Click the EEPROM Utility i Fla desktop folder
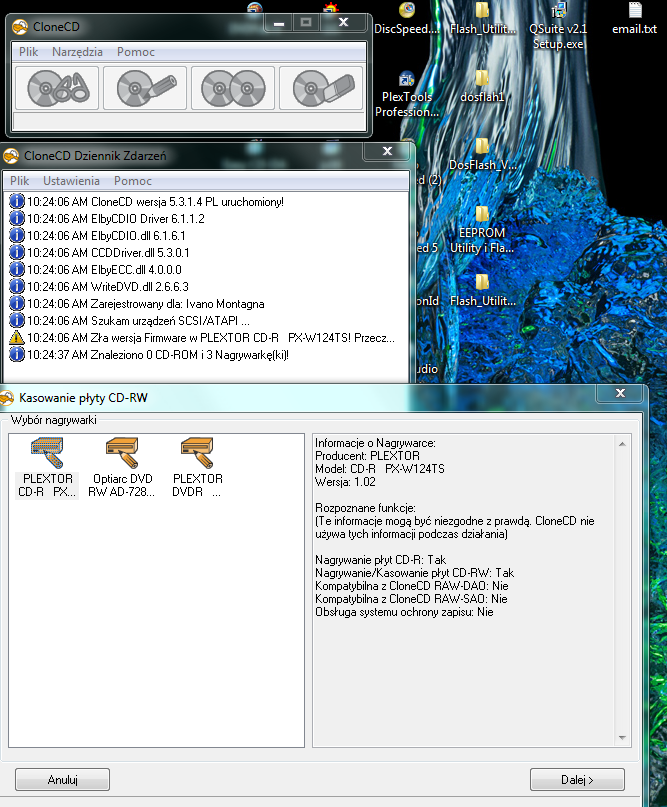The height and width of the screenshot is (807, 667). click(x=482, y=231)
